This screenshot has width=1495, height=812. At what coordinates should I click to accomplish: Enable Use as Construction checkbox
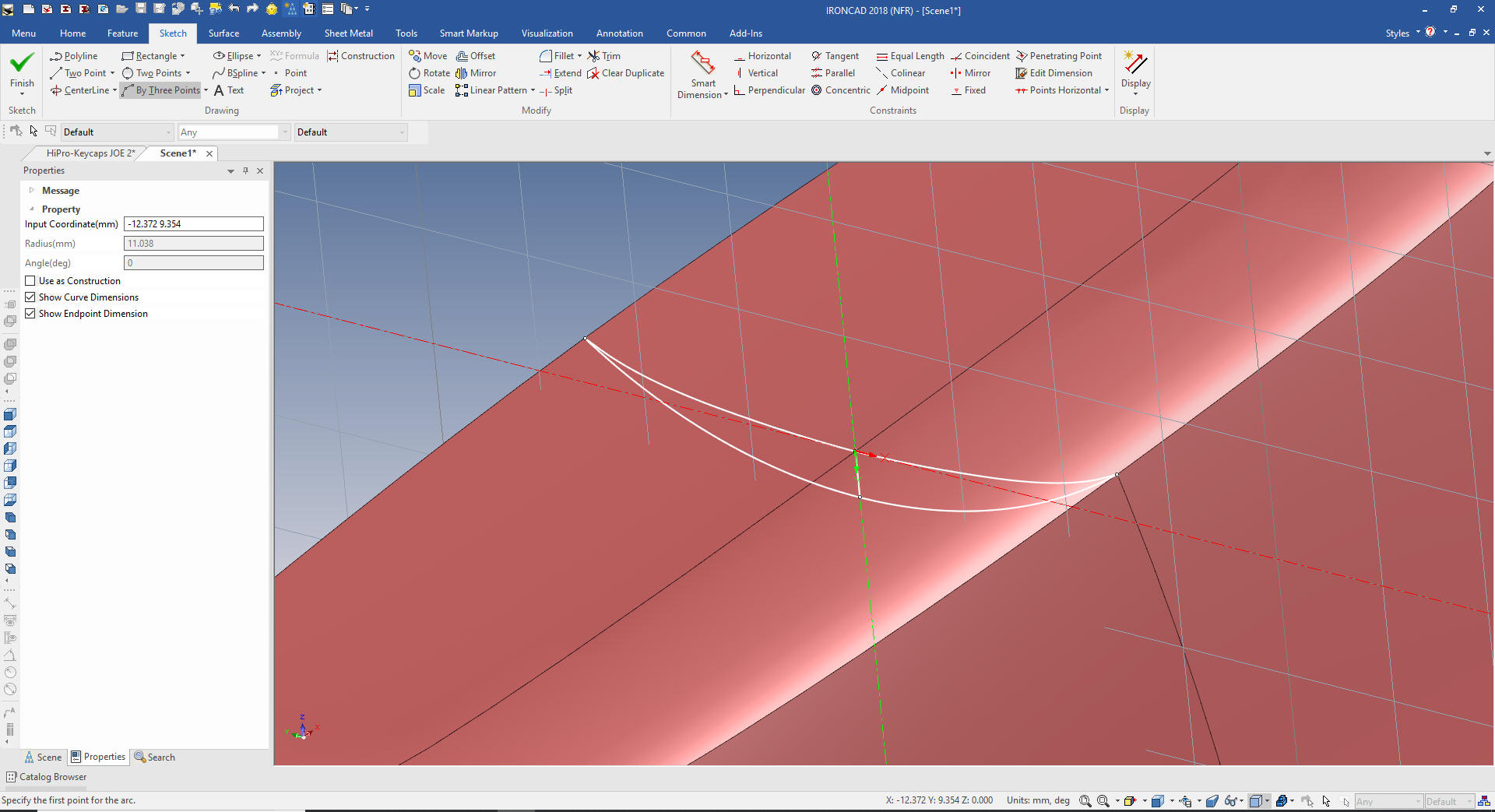(30, 281)
